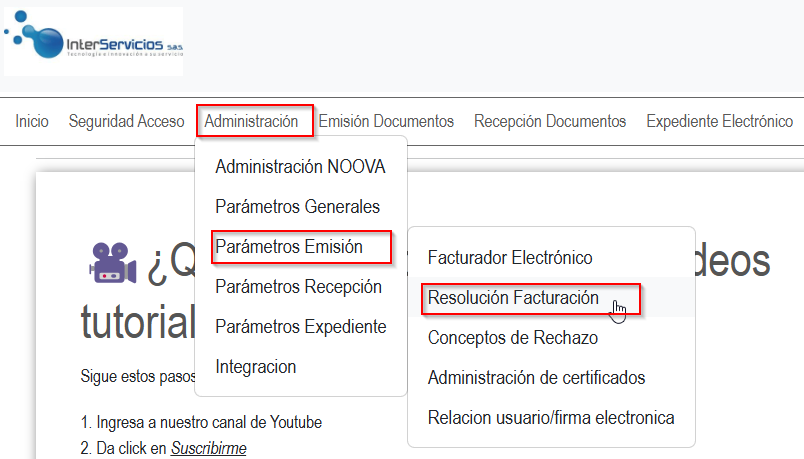Open the Expediente Electrónico menu
Screen dimensions: 804x459
click(x=719, y=121)
